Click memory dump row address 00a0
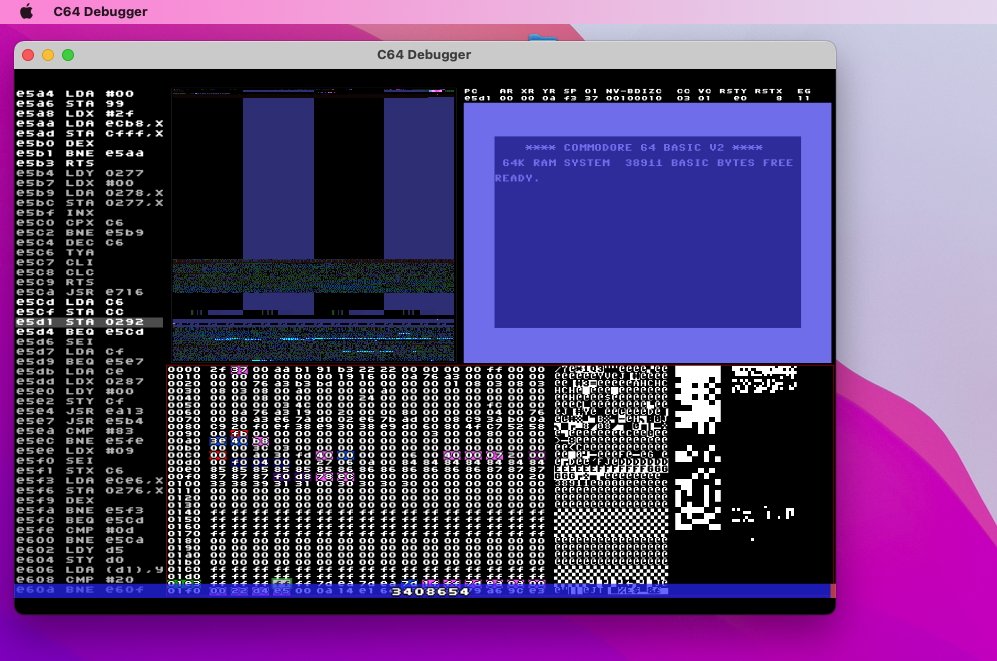This screenshot has width=997, height=661. 184,440
